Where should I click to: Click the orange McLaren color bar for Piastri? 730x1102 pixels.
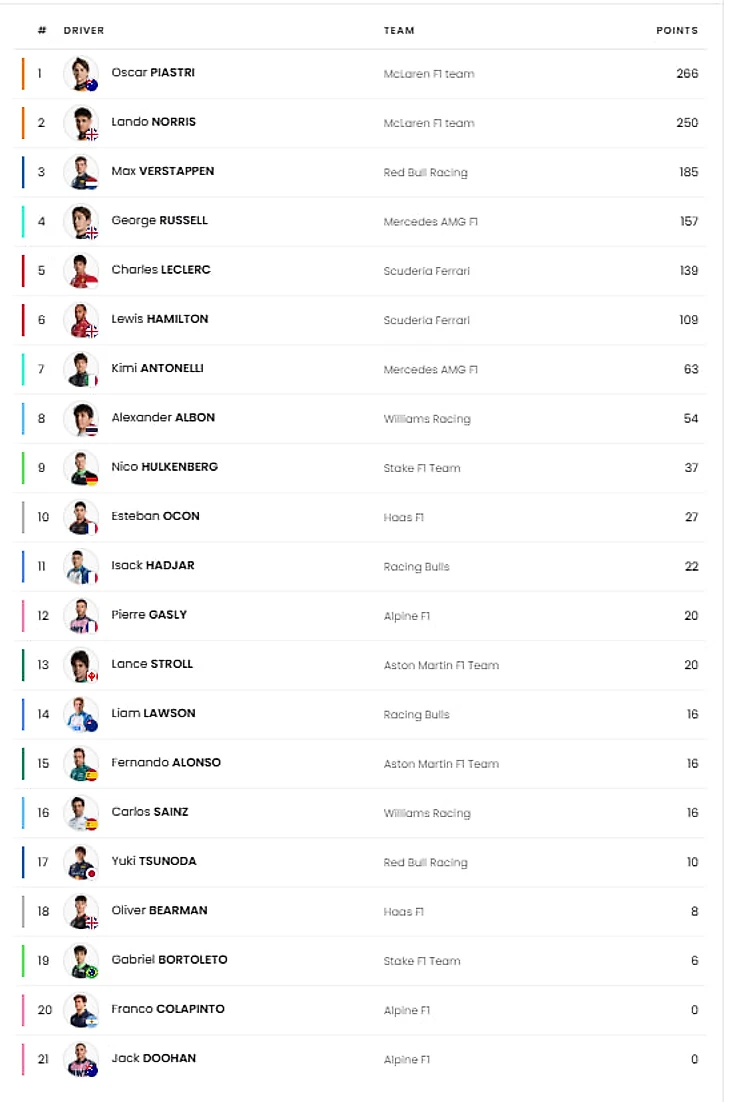(23, 74)
